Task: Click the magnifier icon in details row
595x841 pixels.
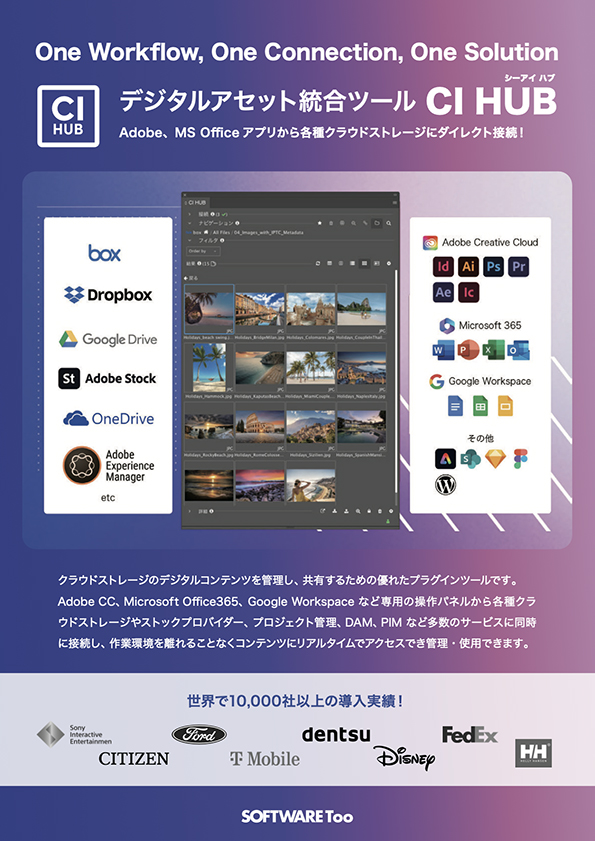Action: [x=358, y=511]
